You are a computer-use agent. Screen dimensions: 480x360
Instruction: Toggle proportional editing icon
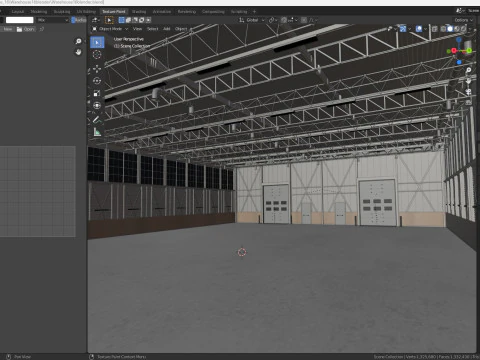(304, 20)
